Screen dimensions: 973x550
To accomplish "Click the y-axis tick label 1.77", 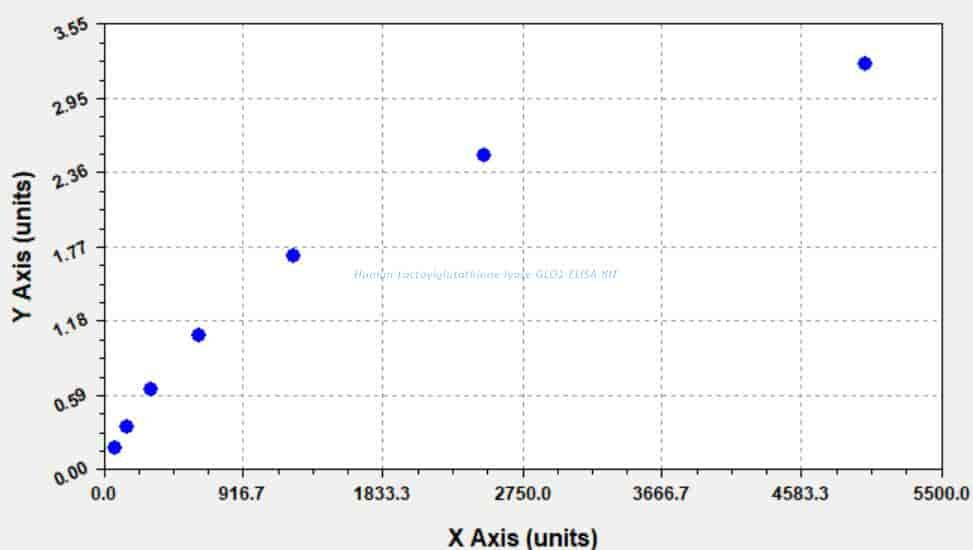I will 70,252.
